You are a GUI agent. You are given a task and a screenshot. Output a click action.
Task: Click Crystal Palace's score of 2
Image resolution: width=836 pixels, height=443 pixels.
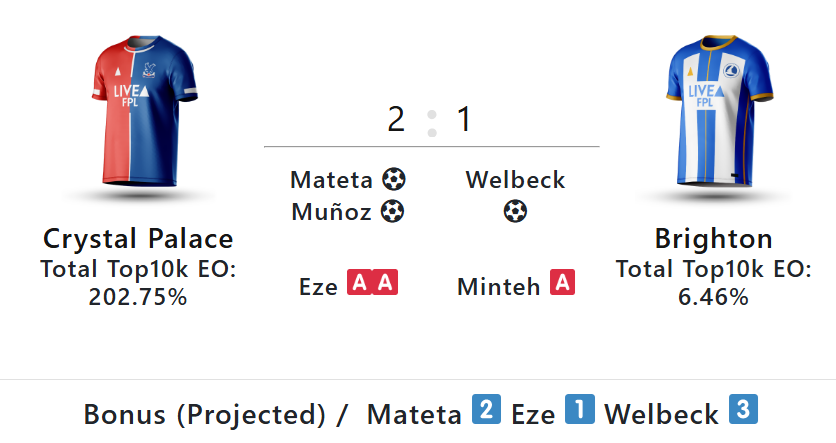[x=396, y=120]
